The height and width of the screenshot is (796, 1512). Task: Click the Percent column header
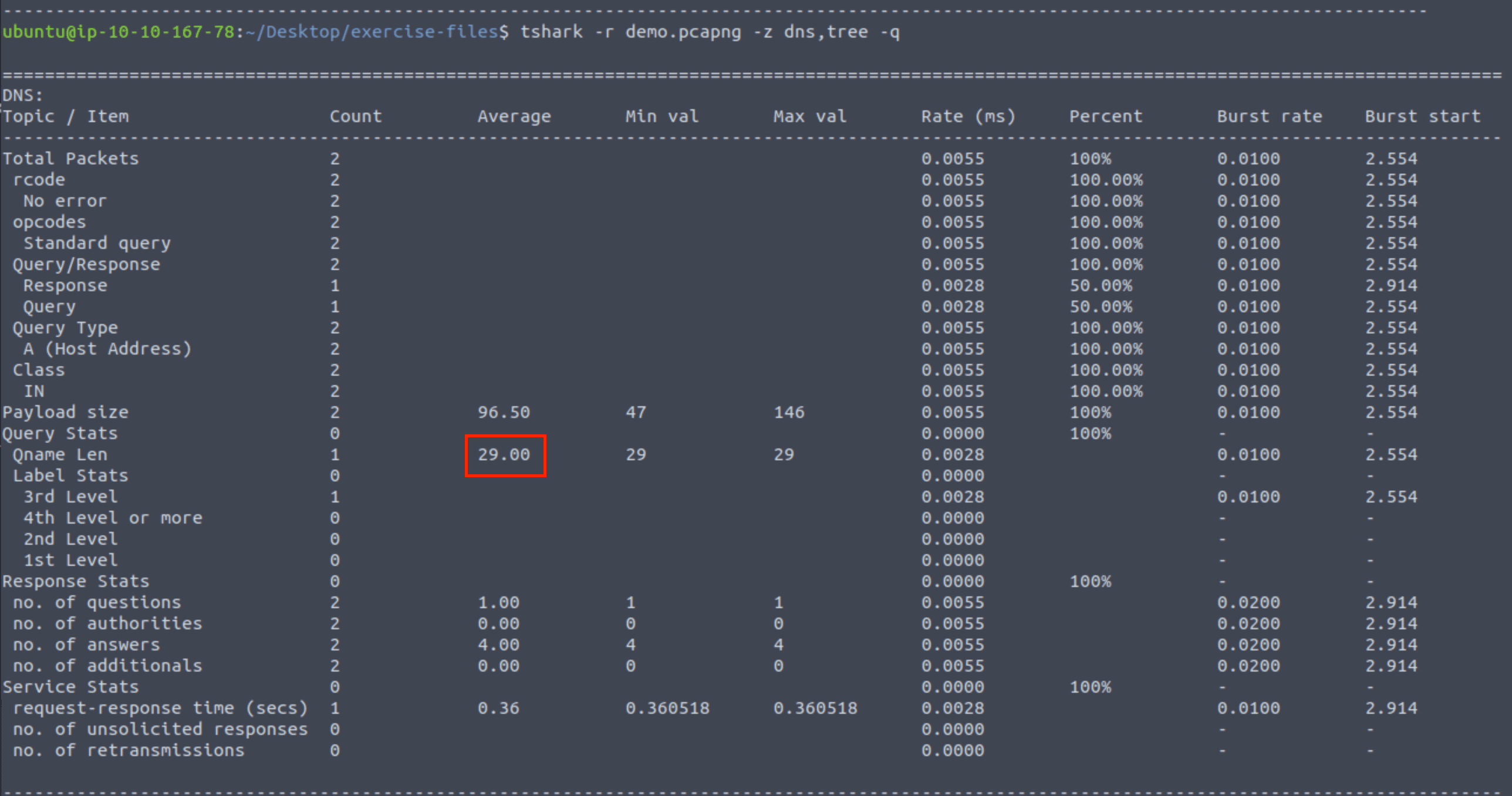pos(1105,116)
